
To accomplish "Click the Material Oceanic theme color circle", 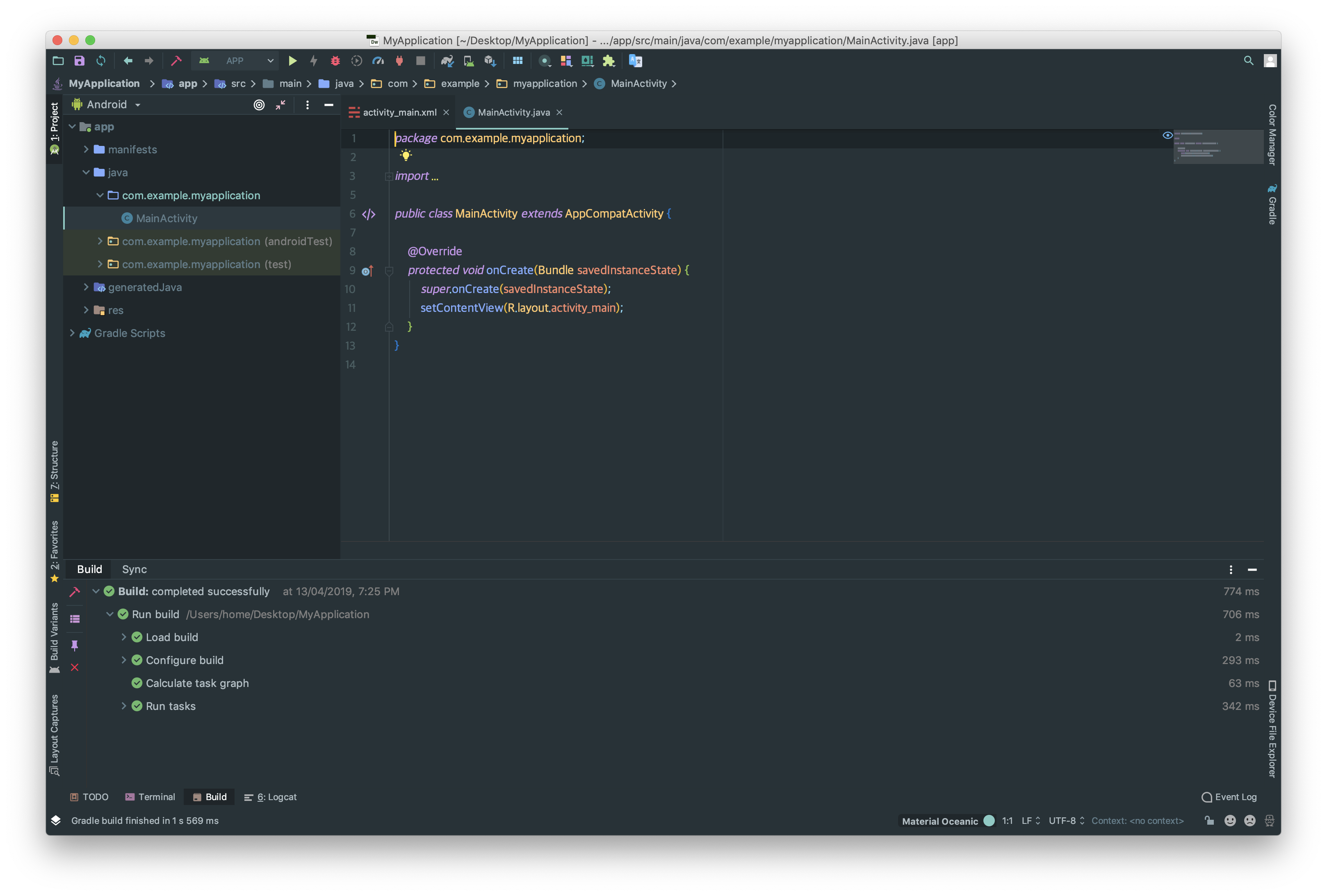I will click(x=989, y=821).
